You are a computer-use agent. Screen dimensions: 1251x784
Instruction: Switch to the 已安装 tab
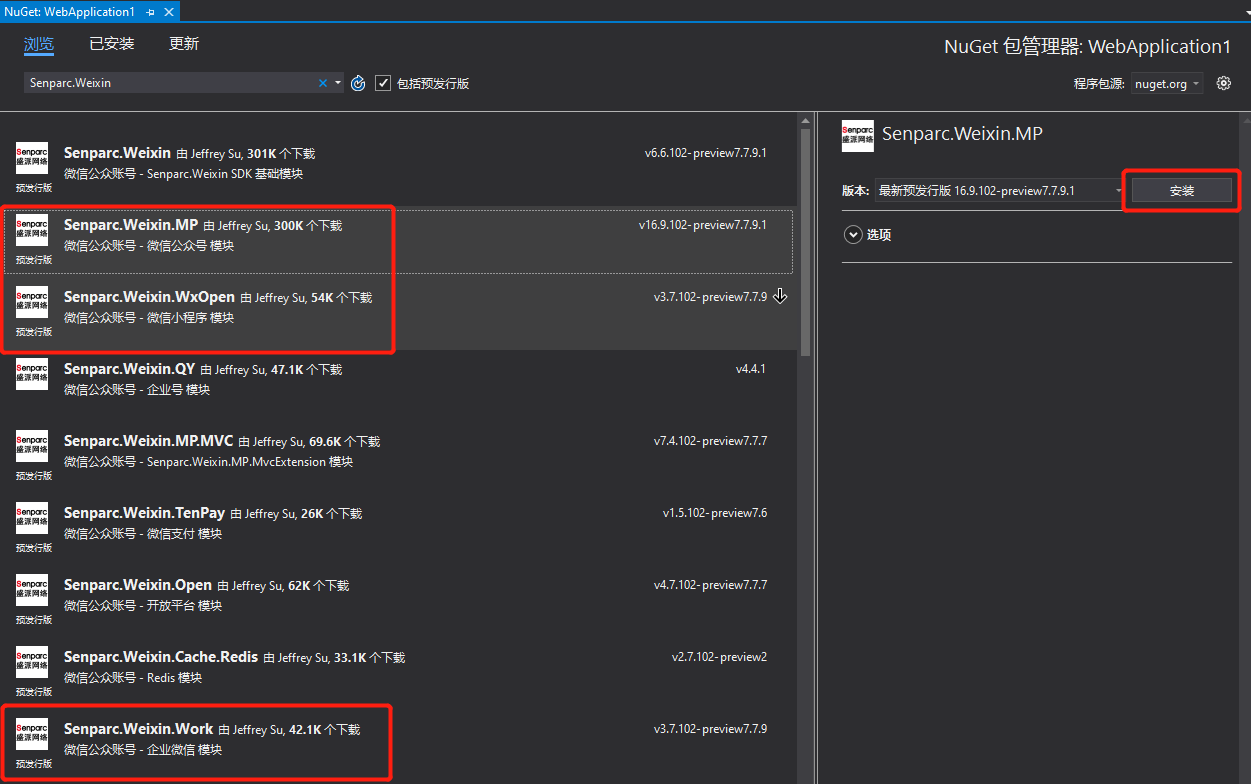[x=112, y=44]
